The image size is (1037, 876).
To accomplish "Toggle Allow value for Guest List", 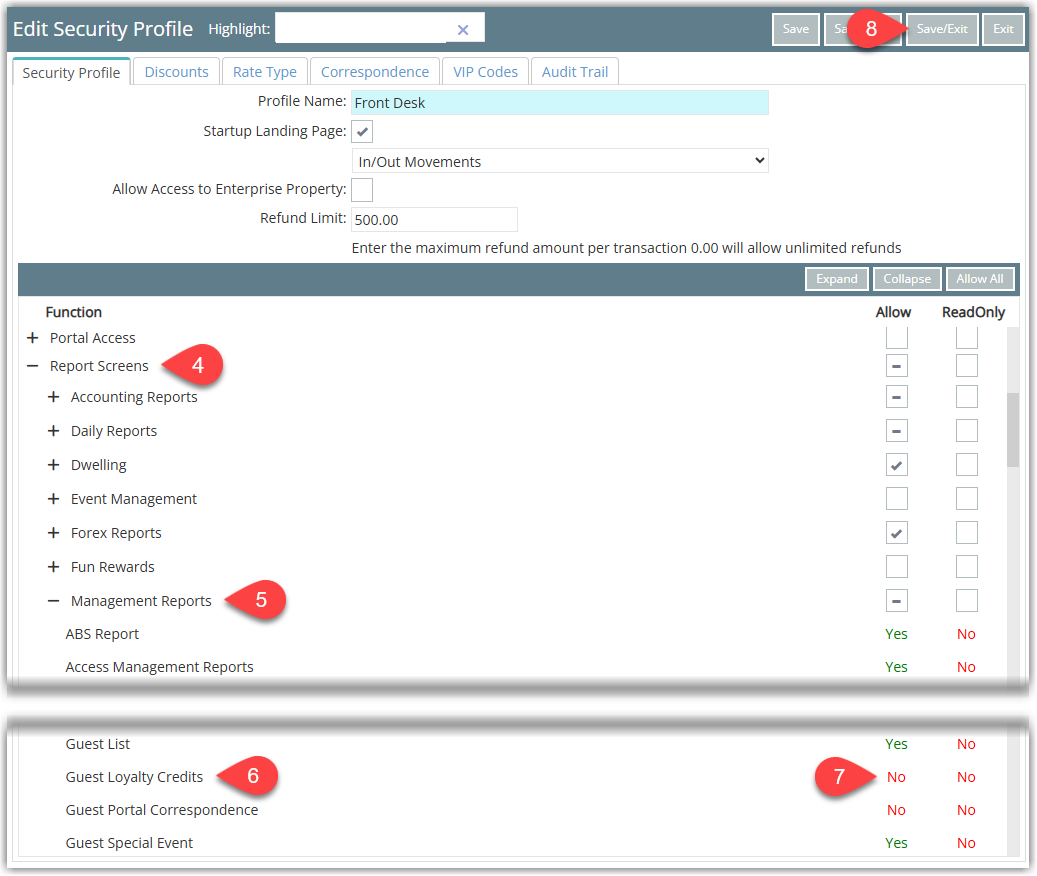I will click(x=896, y=744).
